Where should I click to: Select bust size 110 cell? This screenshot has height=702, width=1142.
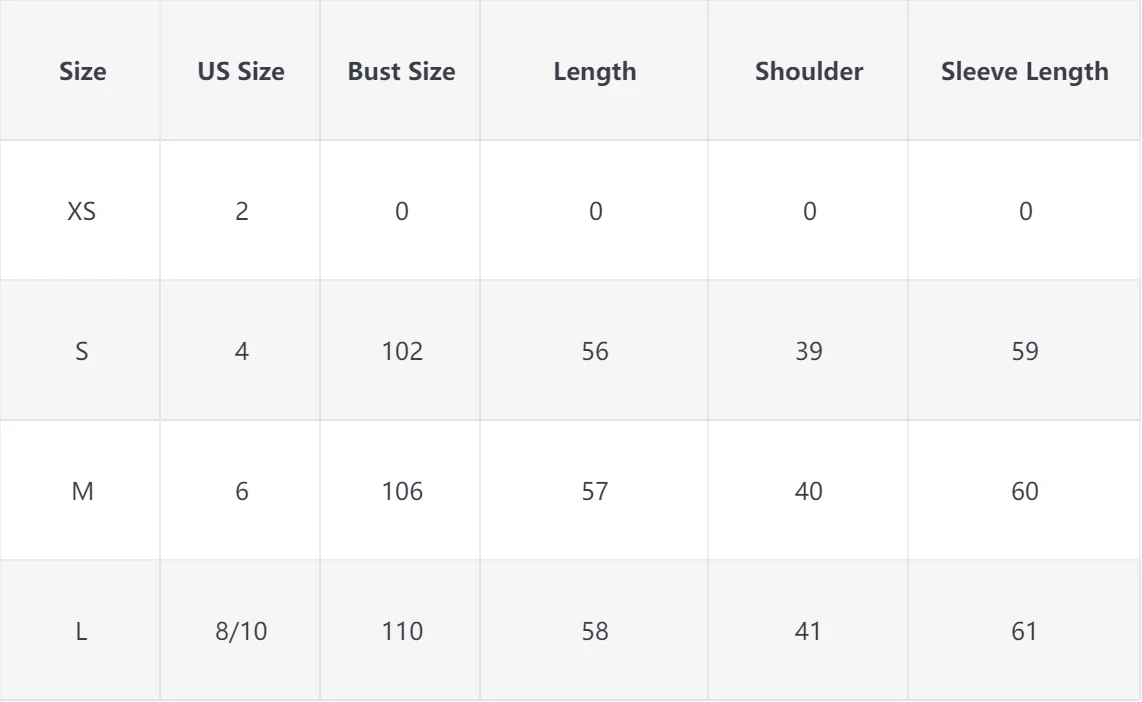coord(401,630)
